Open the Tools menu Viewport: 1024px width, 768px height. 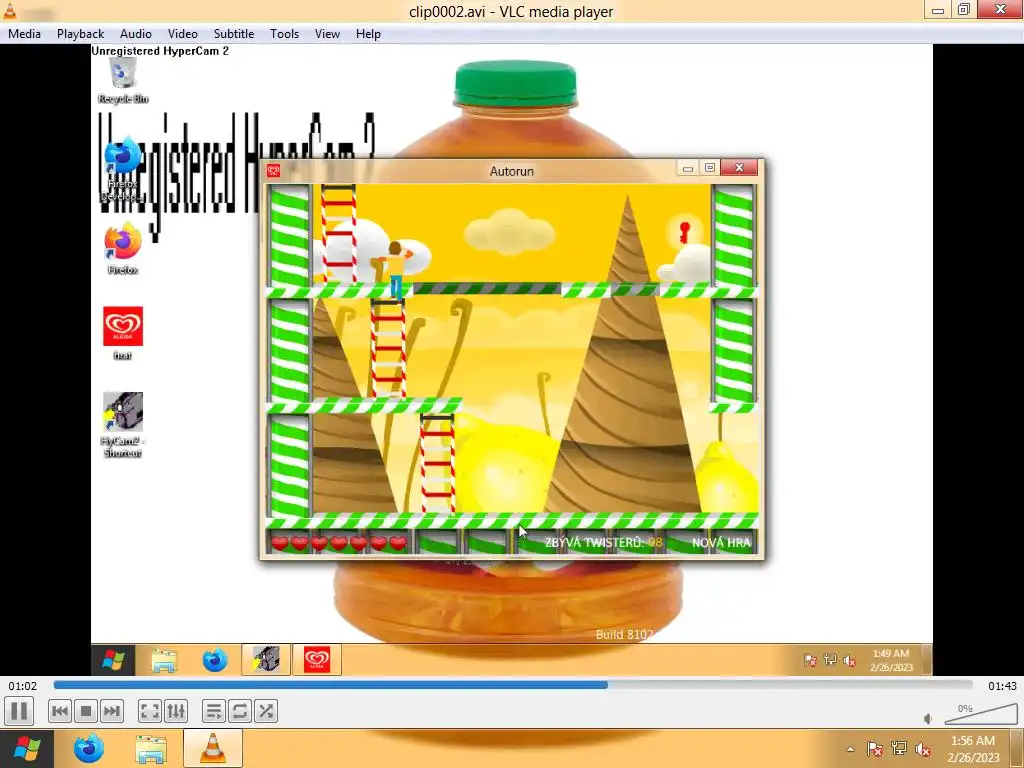click(285, 34)
